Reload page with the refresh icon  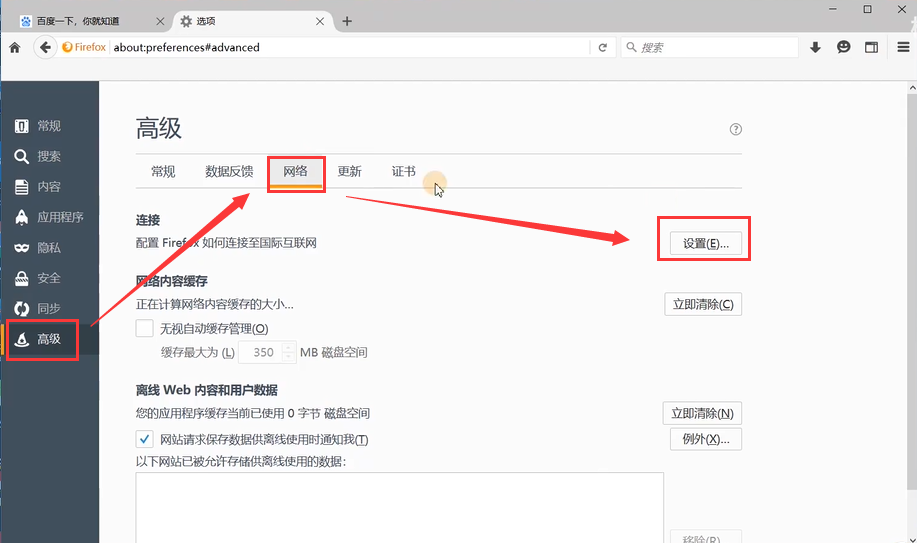point(602,47)
